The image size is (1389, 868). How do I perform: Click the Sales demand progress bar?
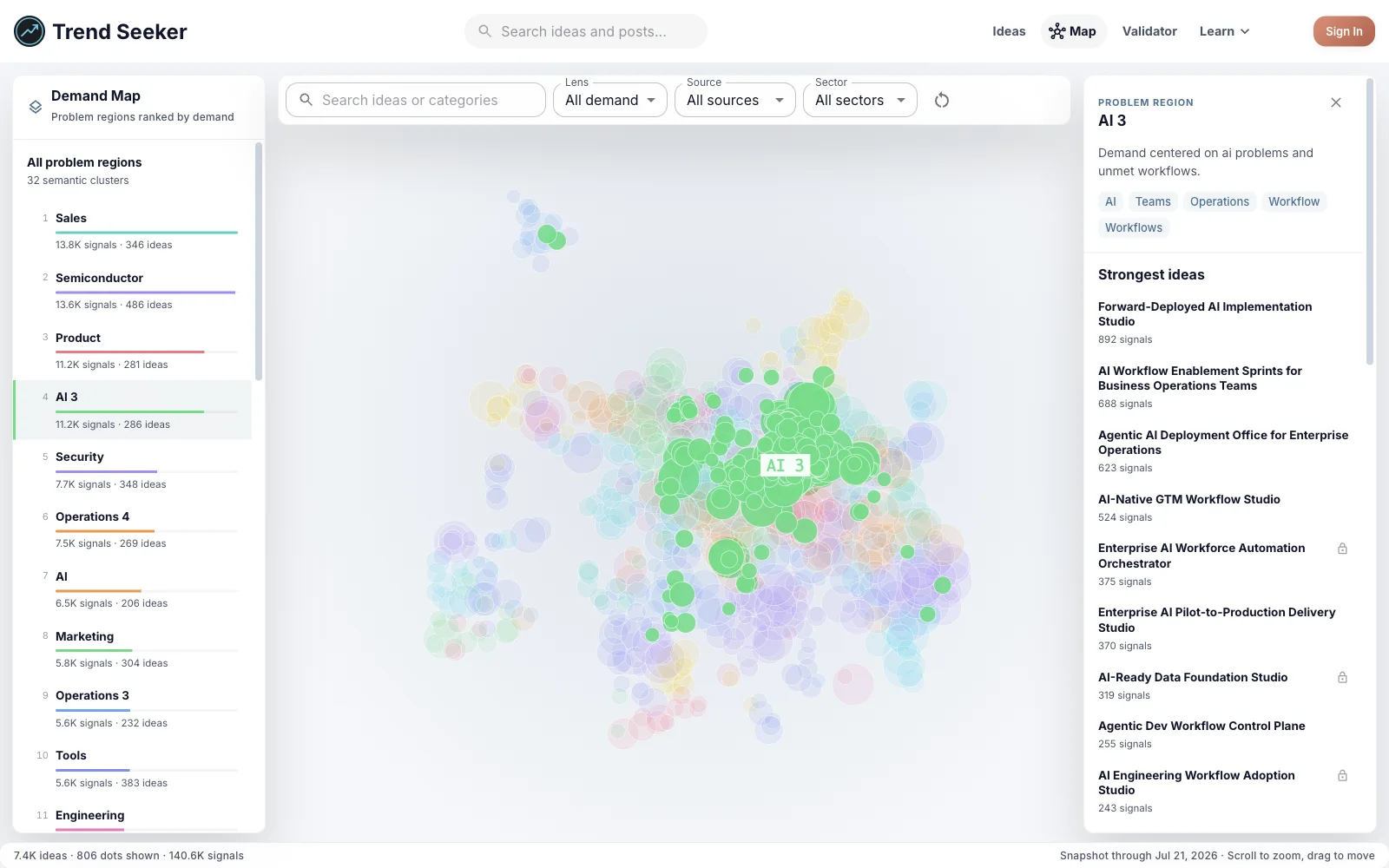(x=147, y=233)
